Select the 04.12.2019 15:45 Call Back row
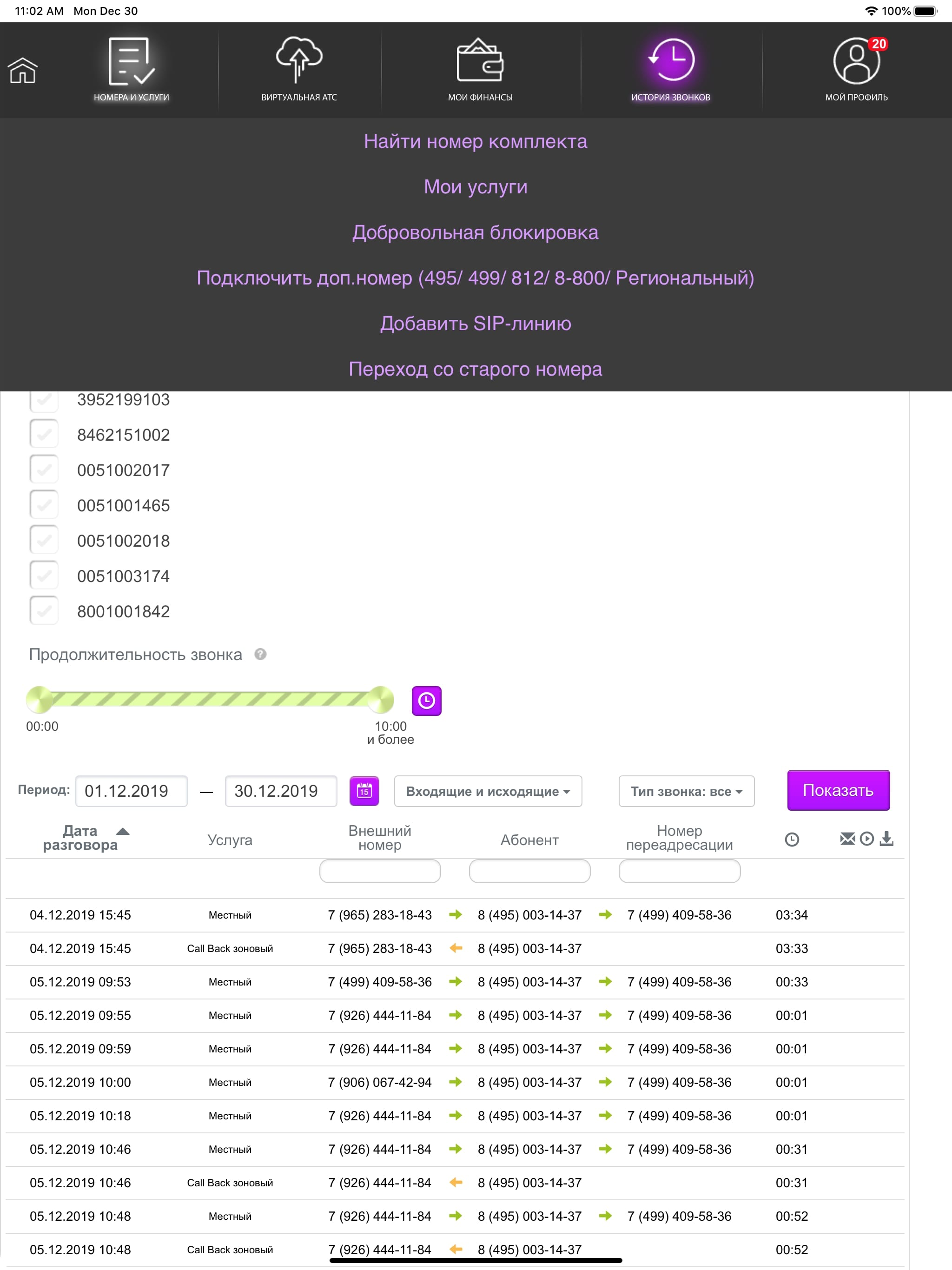 tap(455, 948)
